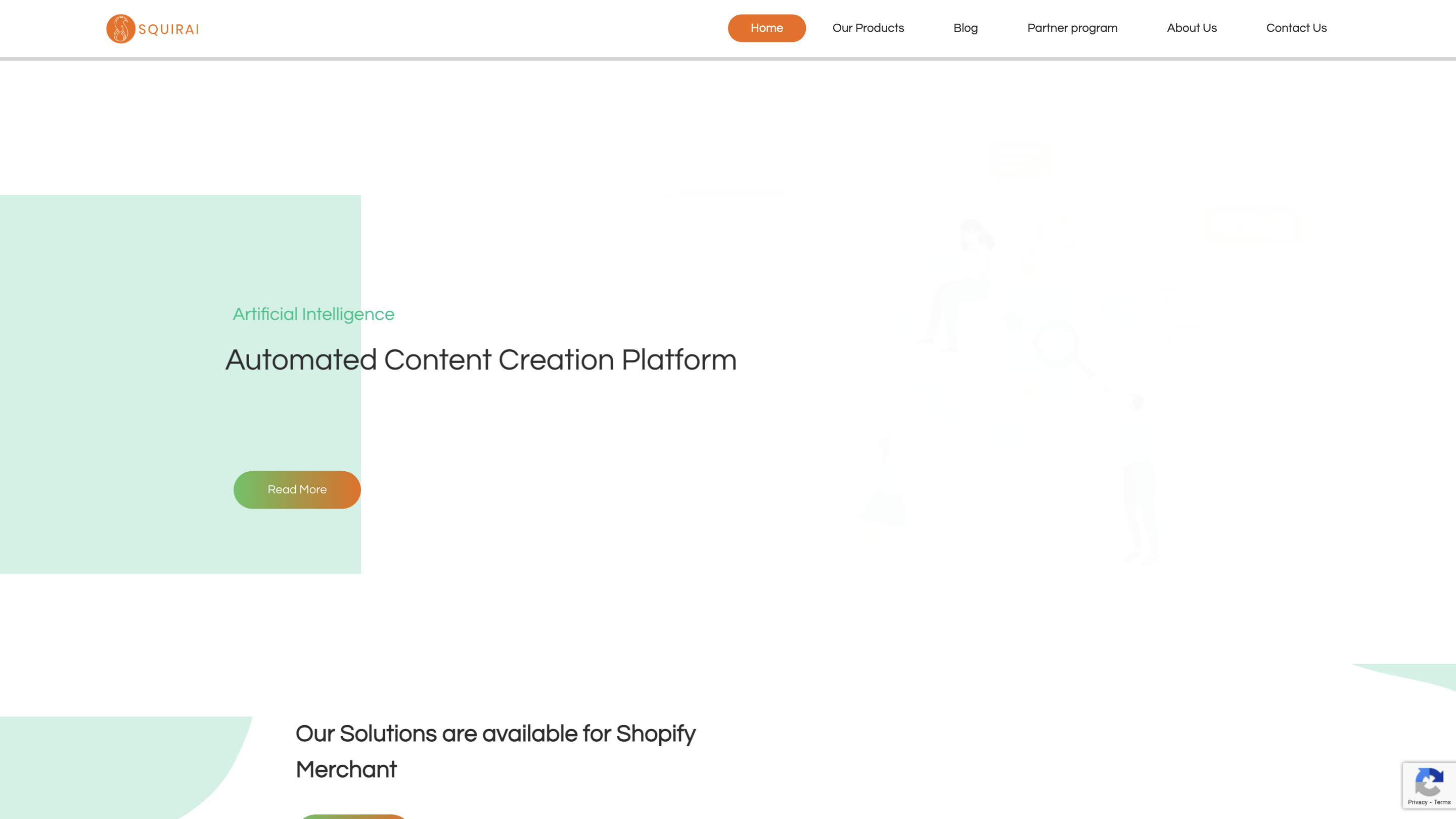This screenshot has height=819, width=1456.
Task: Click the Shopify Merchant solutions heading
Action: coord(495,751)
